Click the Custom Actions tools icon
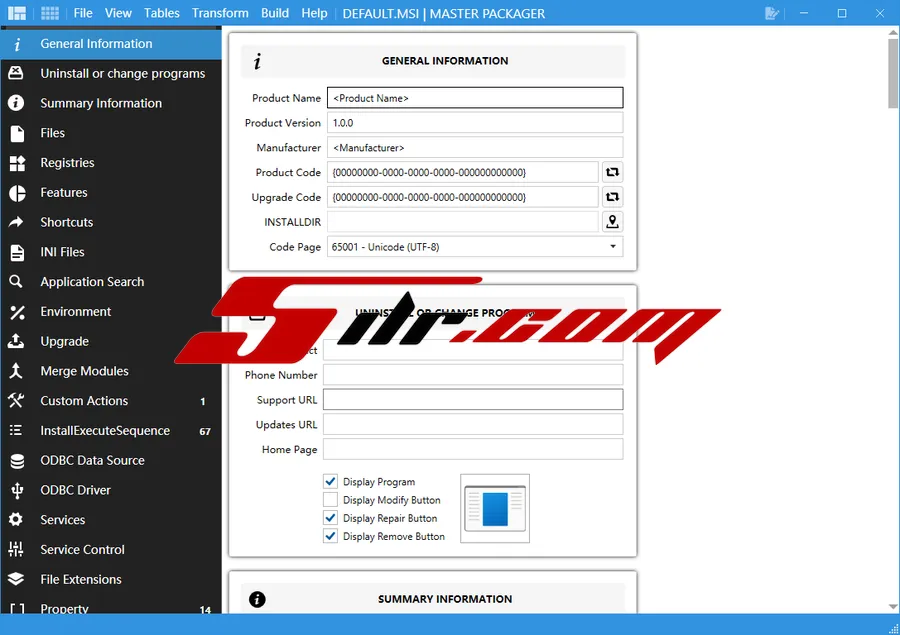 coord(16,400)
